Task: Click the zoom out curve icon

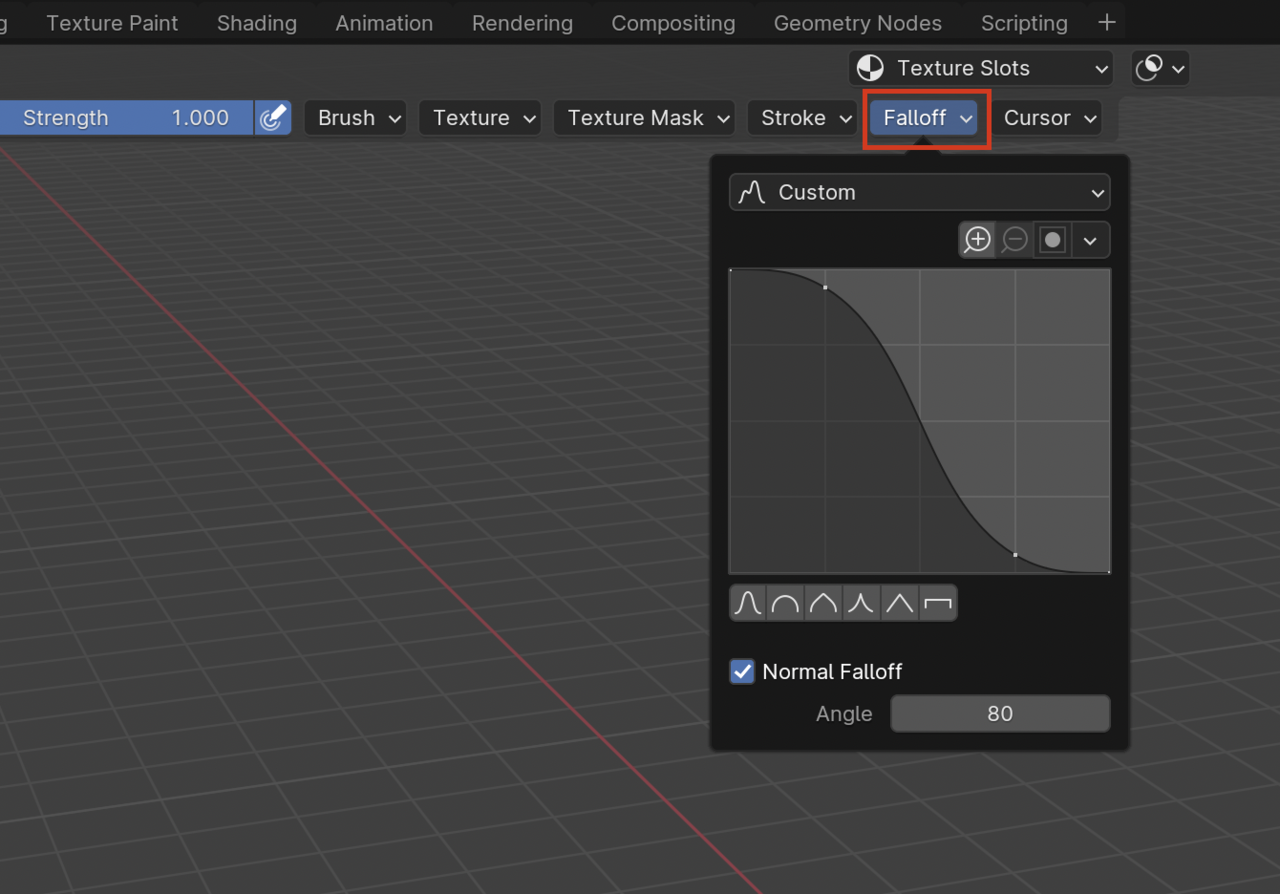Action: coord(1014,240)
